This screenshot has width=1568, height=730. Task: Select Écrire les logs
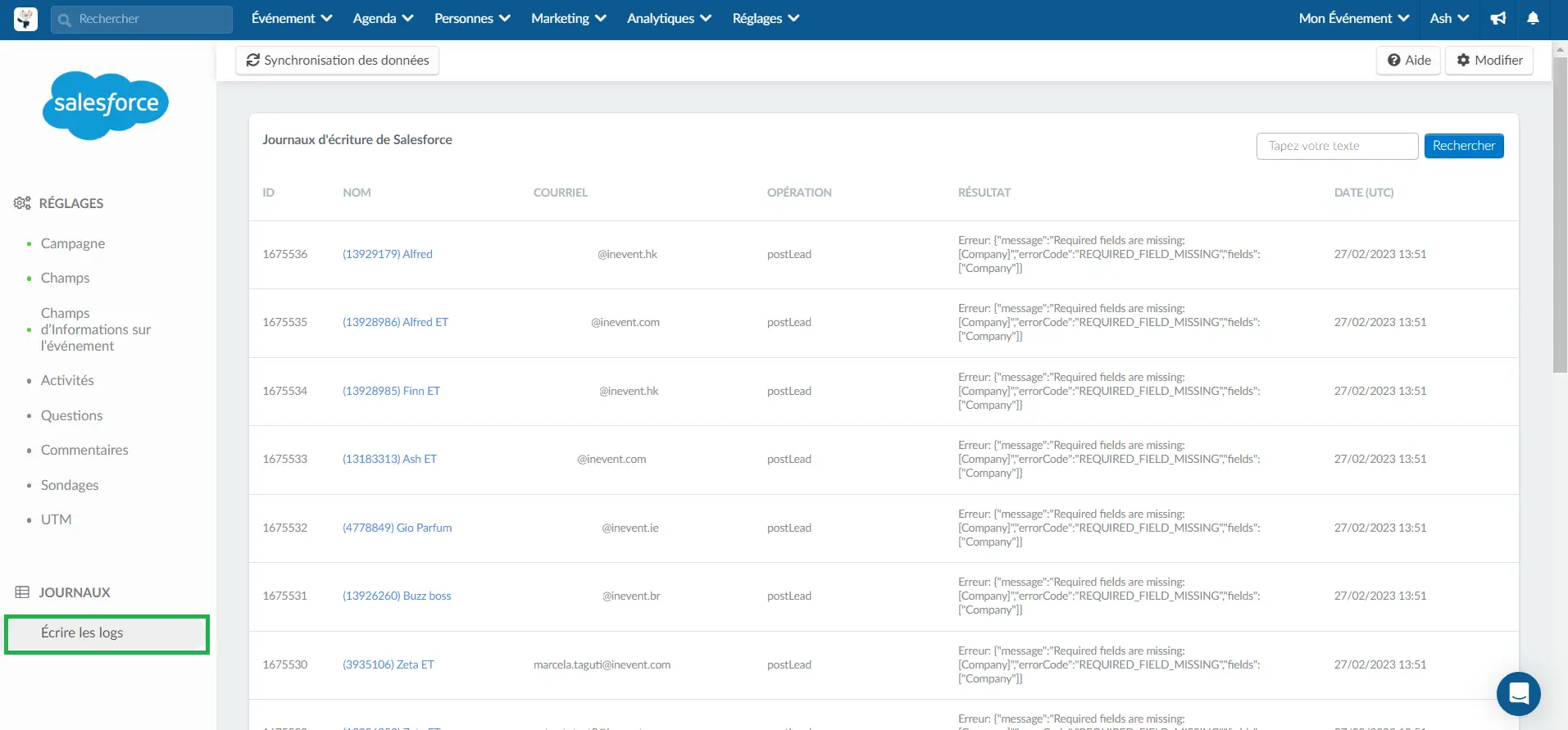[107, 634]
